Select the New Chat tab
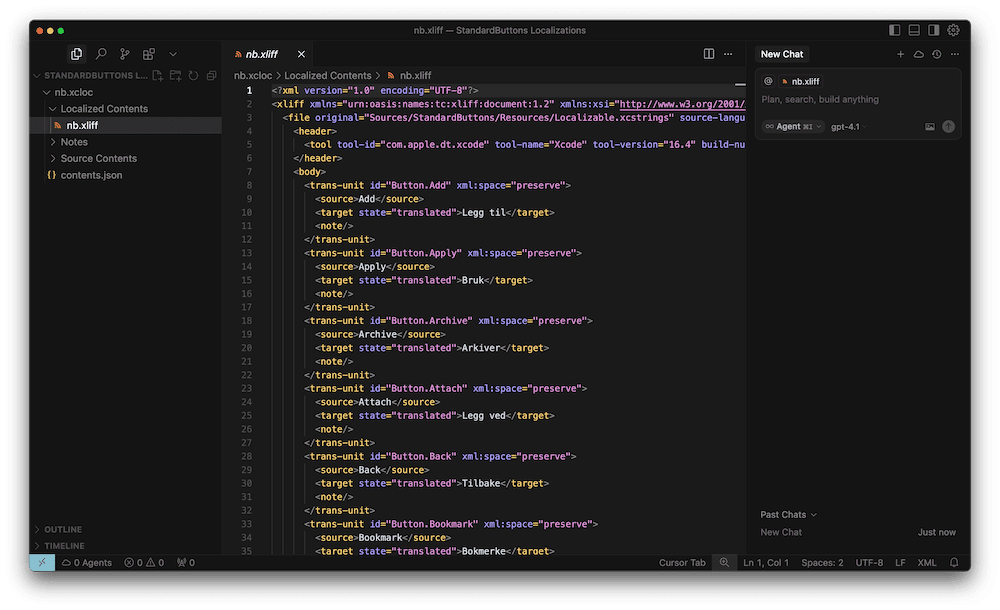The width and height of the screenshot is (1000, 610). point(782,54)
